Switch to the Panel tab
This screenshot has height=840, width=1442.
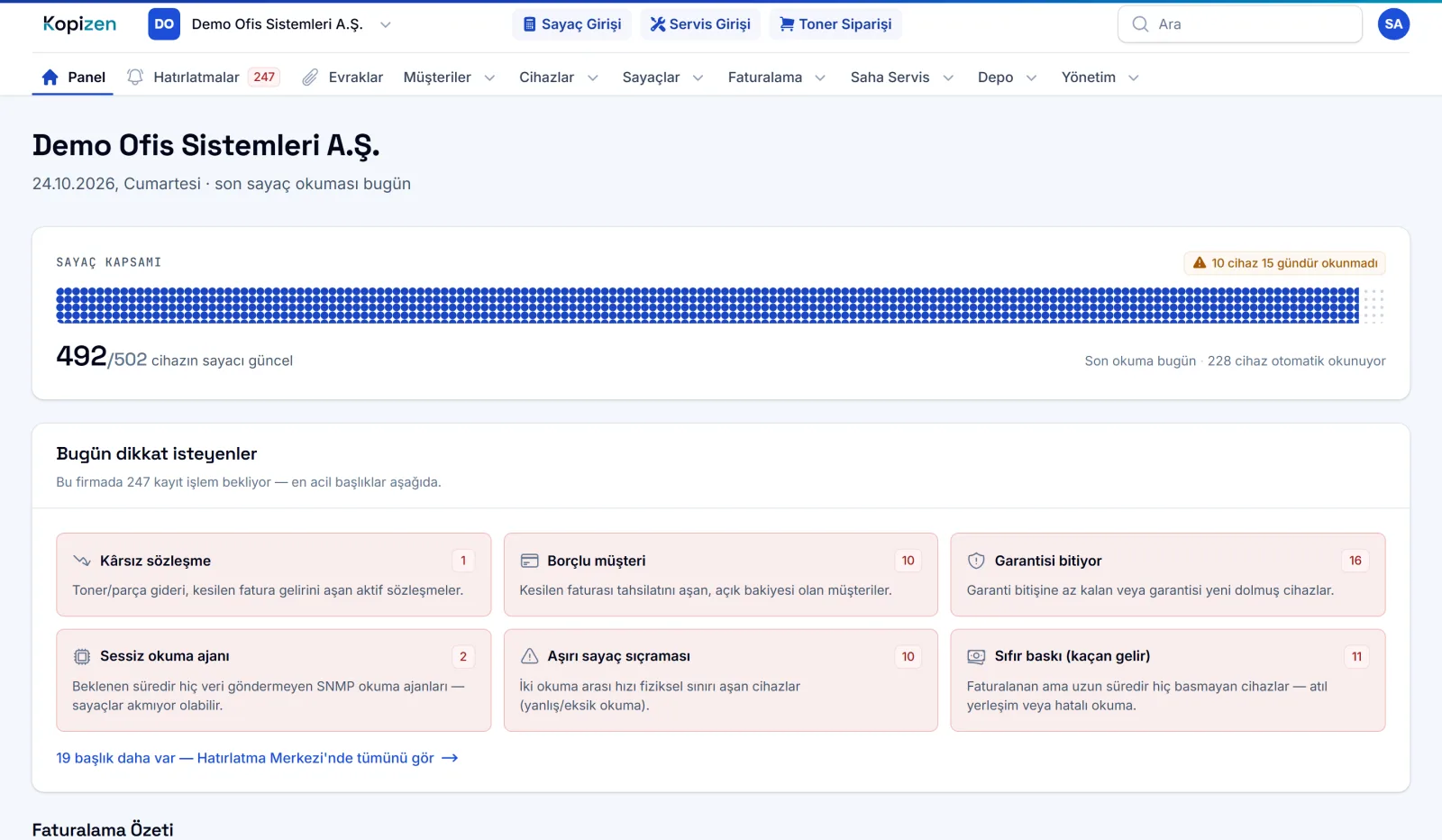(x=73, y=78)
